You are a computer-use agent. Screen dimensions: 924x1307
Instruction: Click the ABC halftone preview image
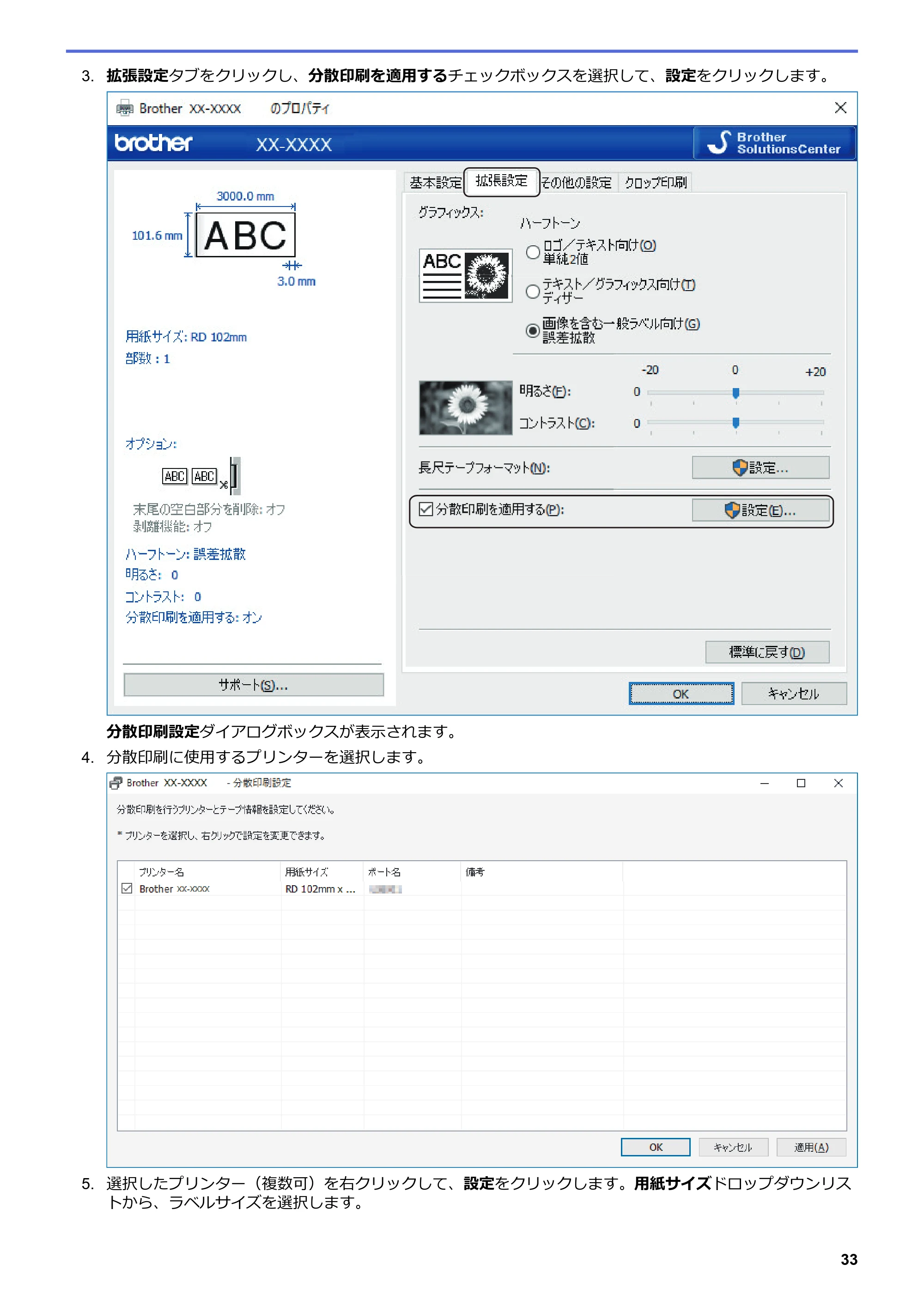(465, 275)
